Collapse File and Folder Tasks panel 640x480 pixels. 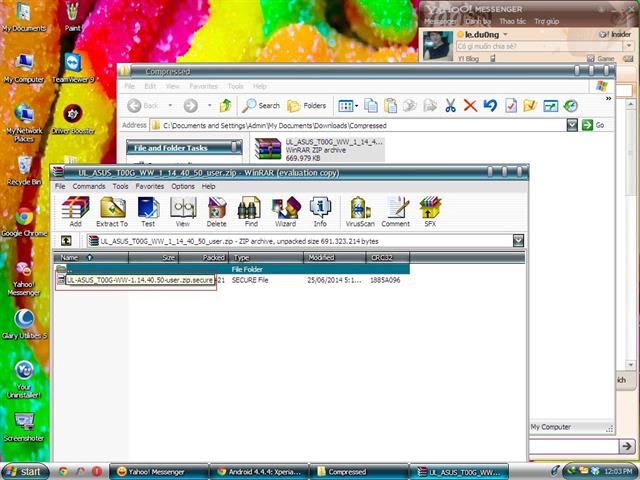234,147
